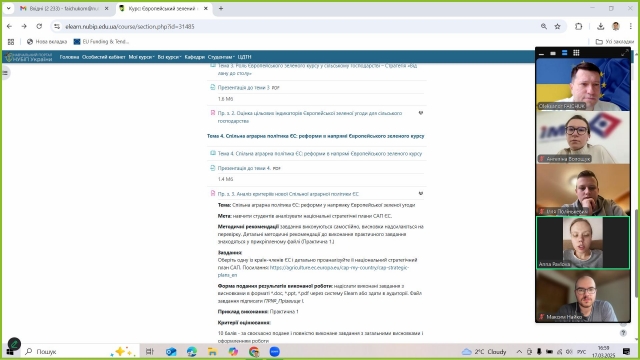This screenshot has height=360, width=640.
Task: Click the НУБіП України portal logo
Action: click(x=29, y=57)
